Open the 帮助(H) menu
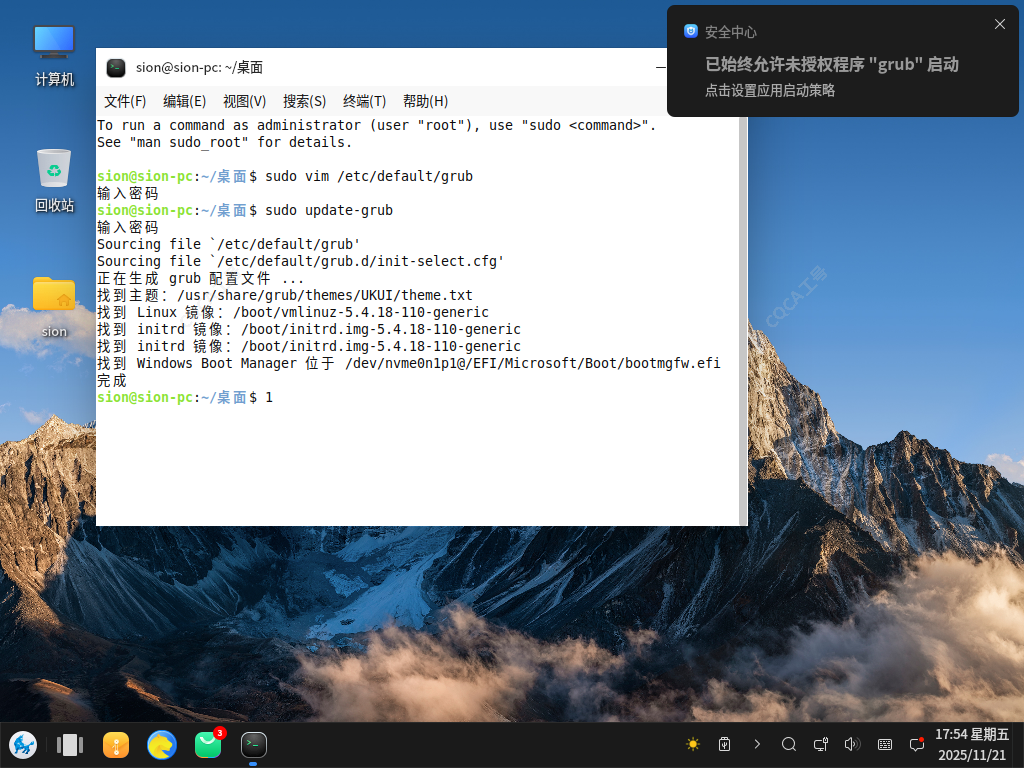This screenshot has height=768, width=1024. point(425,101)
